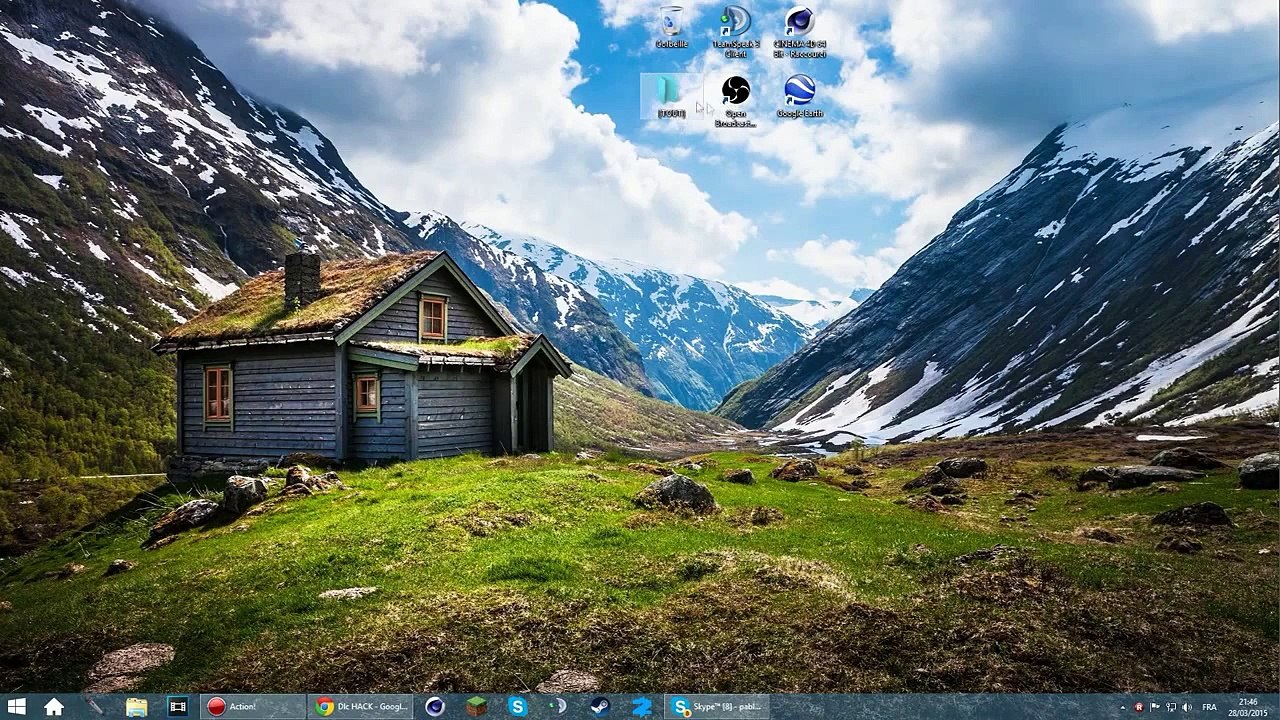Open the Action Center flag icon

pos(1154,707)
